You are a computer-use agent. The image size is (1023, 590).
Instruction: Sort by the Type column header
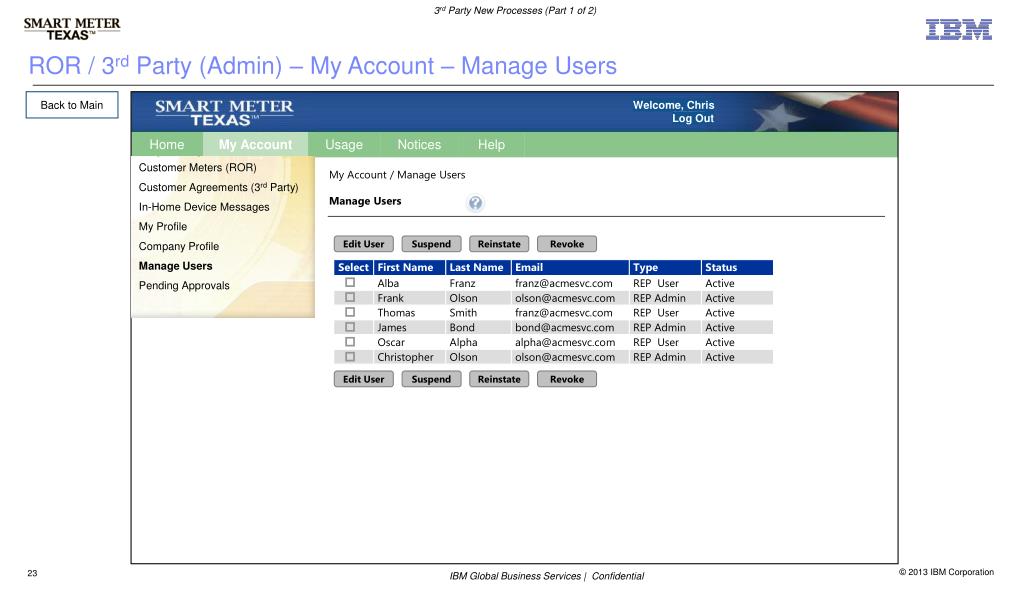click(x=665, y=268)
